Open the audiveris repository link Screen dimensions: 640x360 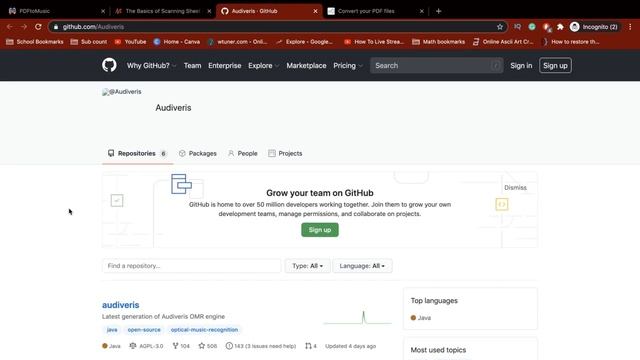click(x=120, y=304)
